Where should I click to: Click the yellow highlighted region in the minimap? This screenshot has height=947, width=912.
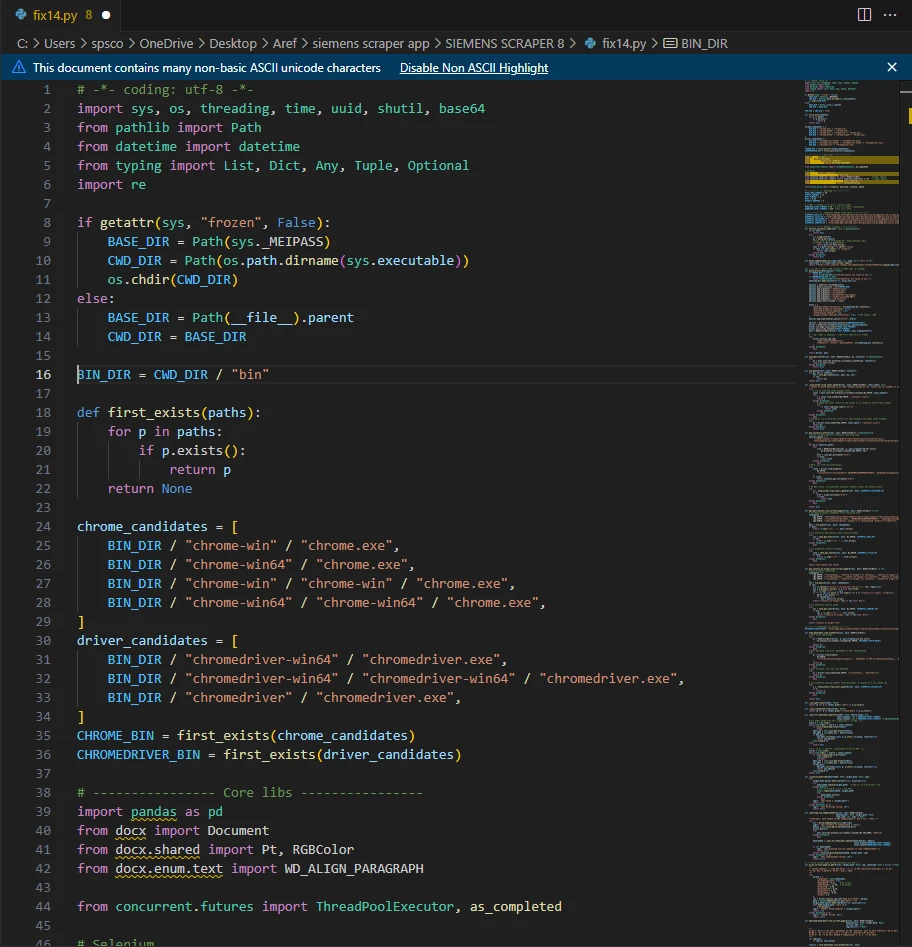click(x=850, y=160)
